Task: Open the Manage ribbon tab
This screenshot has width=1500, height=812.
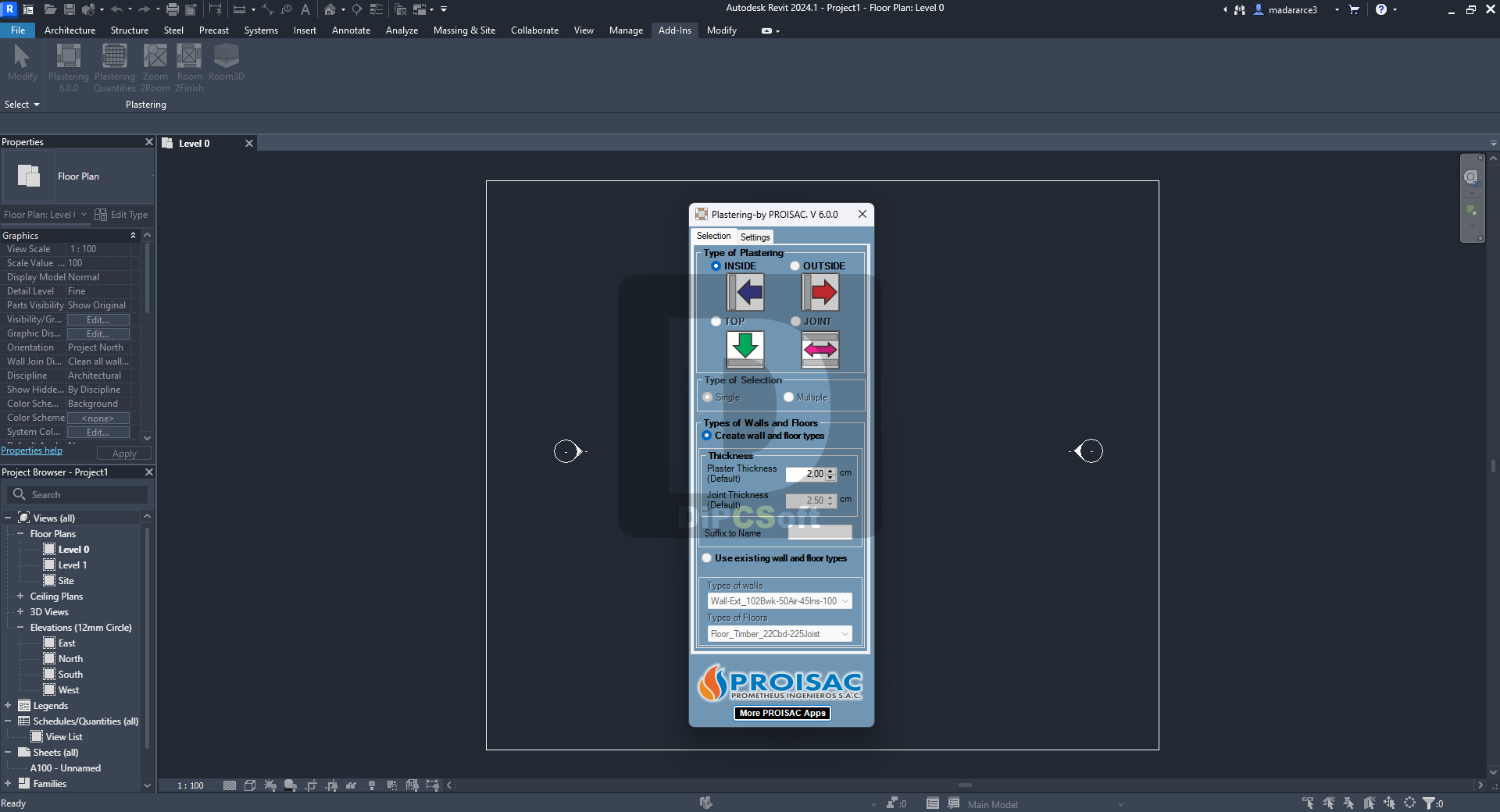Action: [x=626, y=30]
